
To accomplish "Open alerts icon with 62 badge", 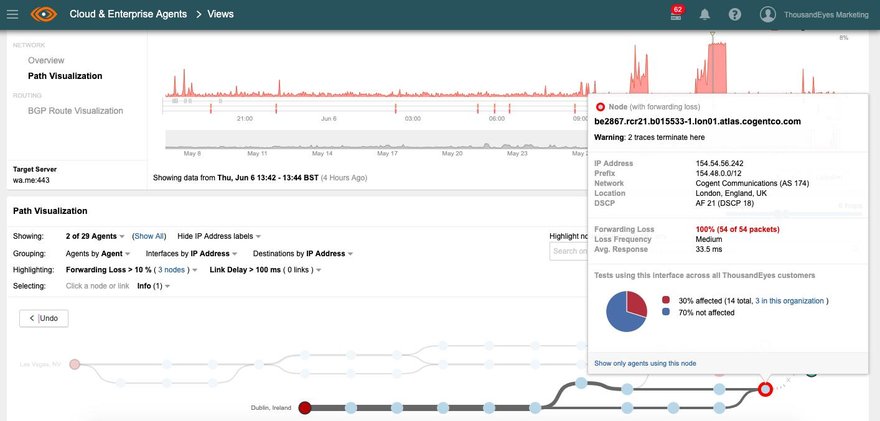I will click(676, 13).
